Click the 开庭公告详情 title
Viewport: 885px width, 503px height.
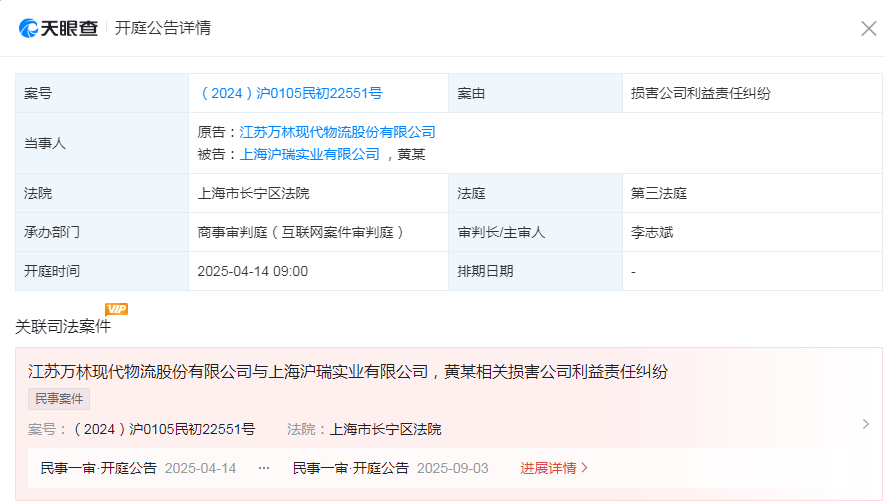pyautogui.click(x=163, y=28)
